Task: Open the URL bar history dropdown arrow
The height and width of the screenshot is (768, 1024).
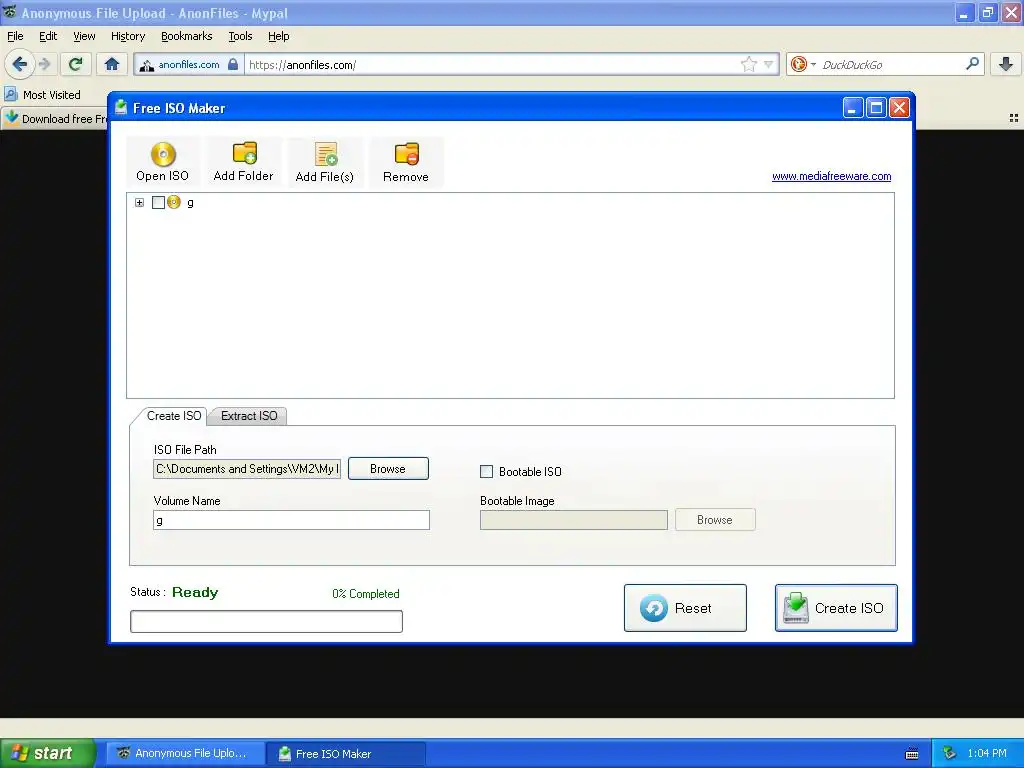Action: [x=769, y=64]
